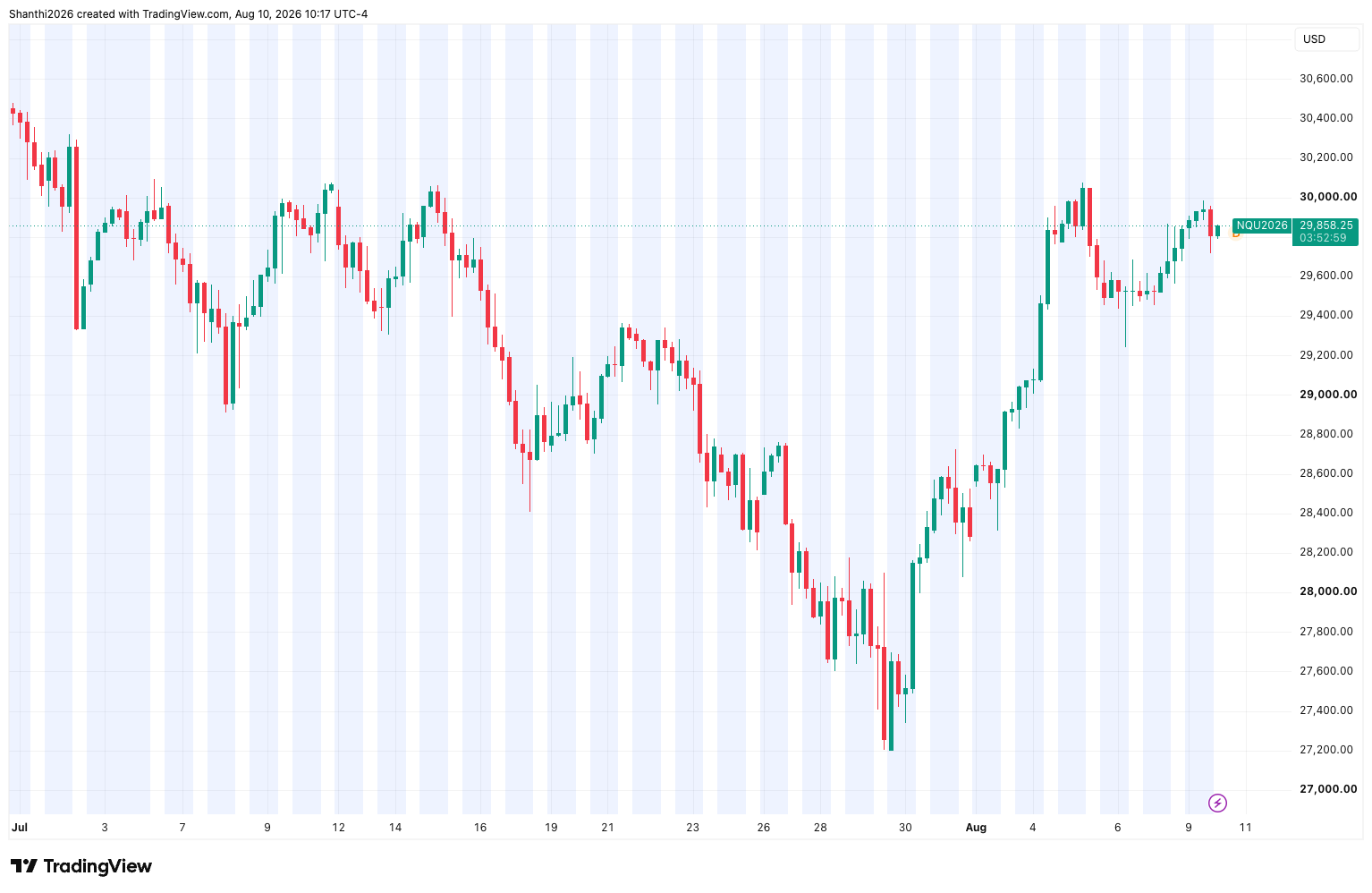Click the 27,200.00 price axis label
The height and width of the screenshot is (893, 1372).
click(1326, 750)
